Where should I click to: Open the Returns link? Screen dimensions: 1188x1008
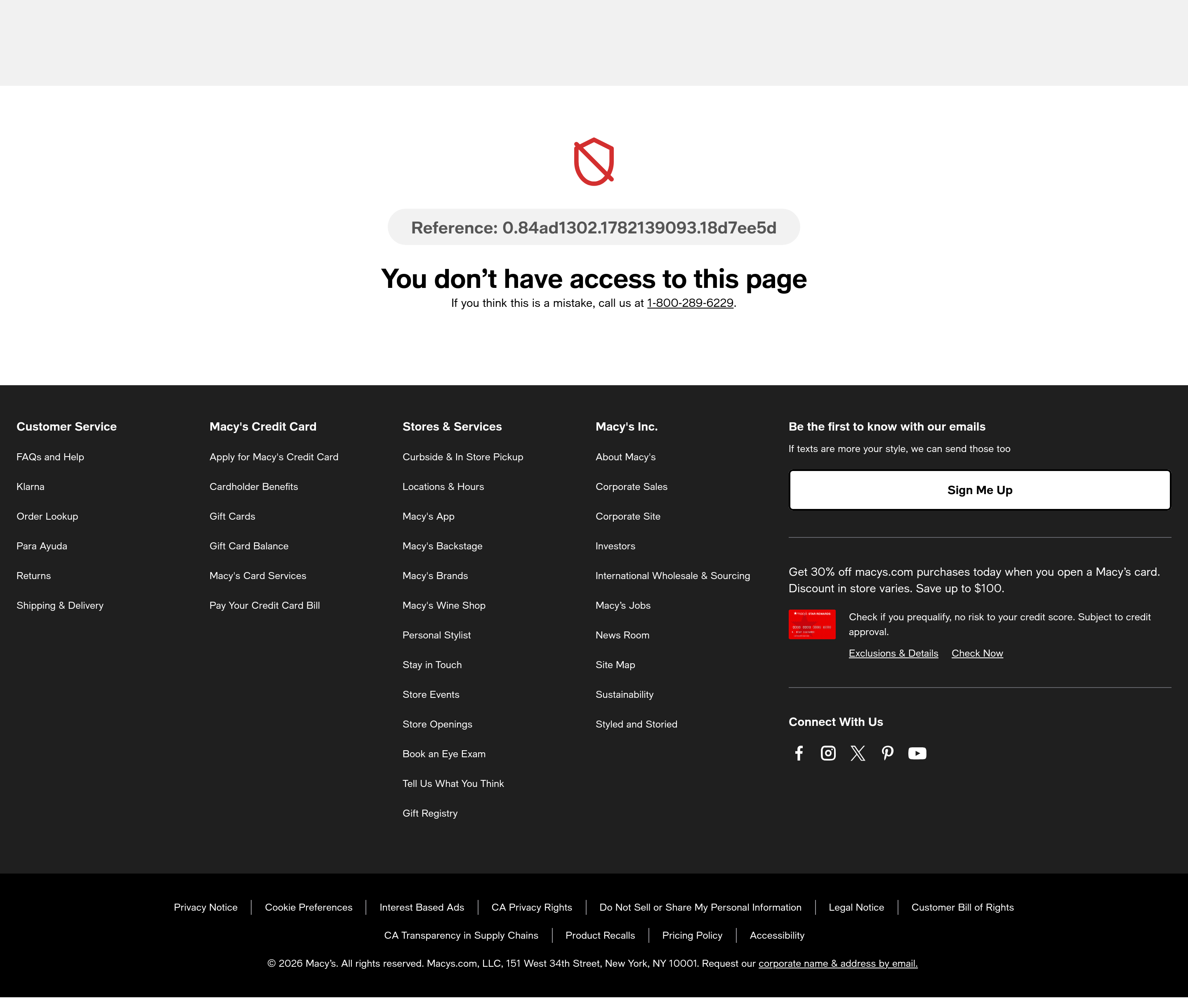tap(34, 575)
